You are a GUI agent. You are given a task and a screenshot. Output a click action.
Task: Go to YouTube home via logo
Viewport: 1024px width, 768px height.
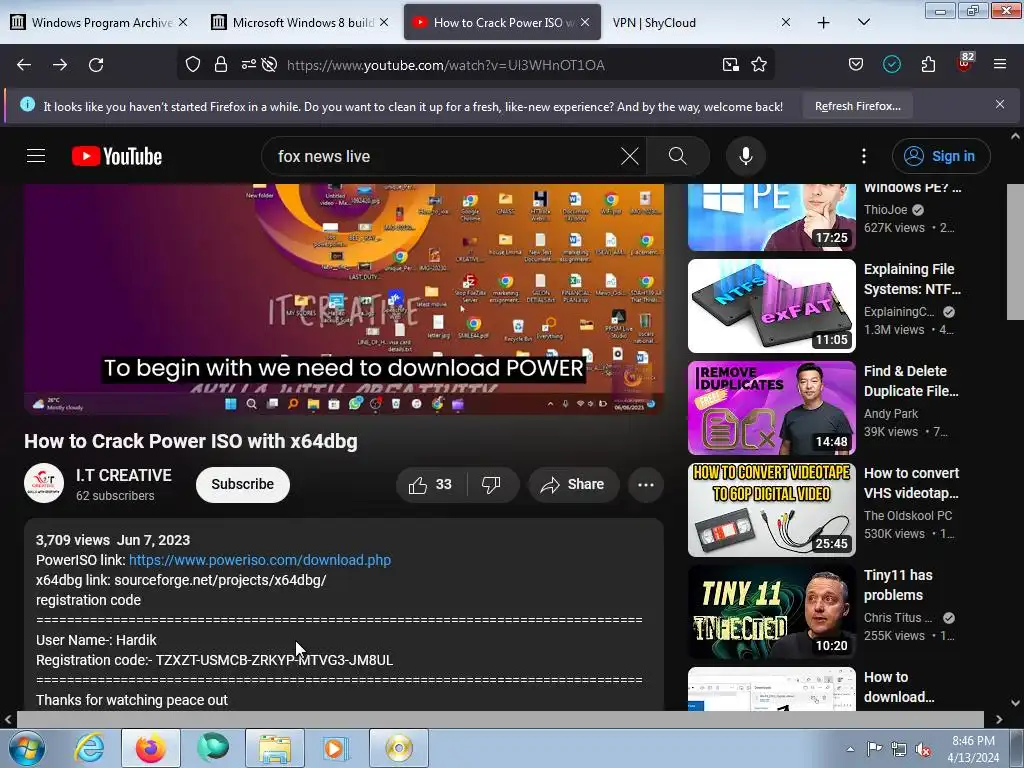[117, 156]
